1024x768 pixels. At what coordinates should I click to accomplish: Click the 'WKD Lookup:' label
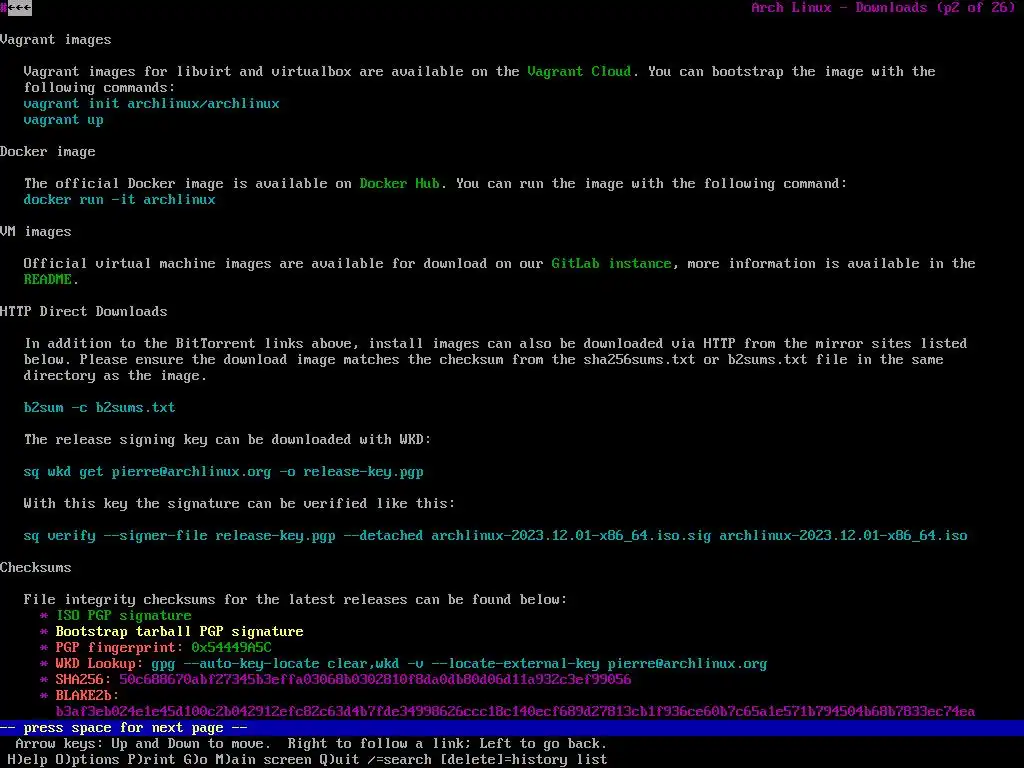click(x=99, y=664)
